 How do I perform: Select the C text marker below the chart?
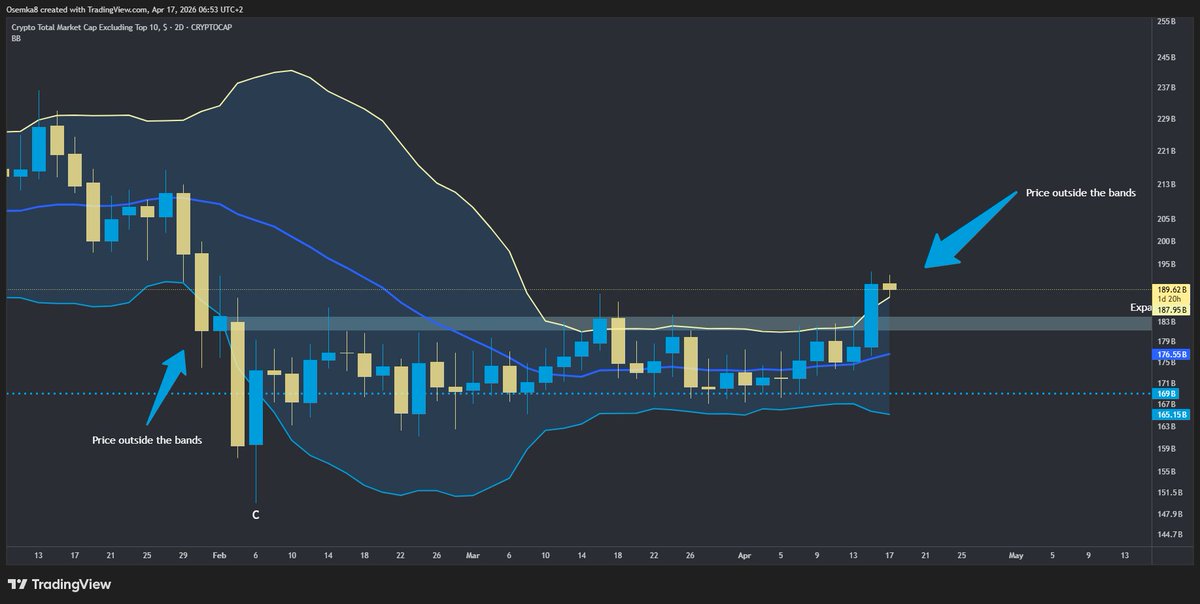tap(255, 514)
